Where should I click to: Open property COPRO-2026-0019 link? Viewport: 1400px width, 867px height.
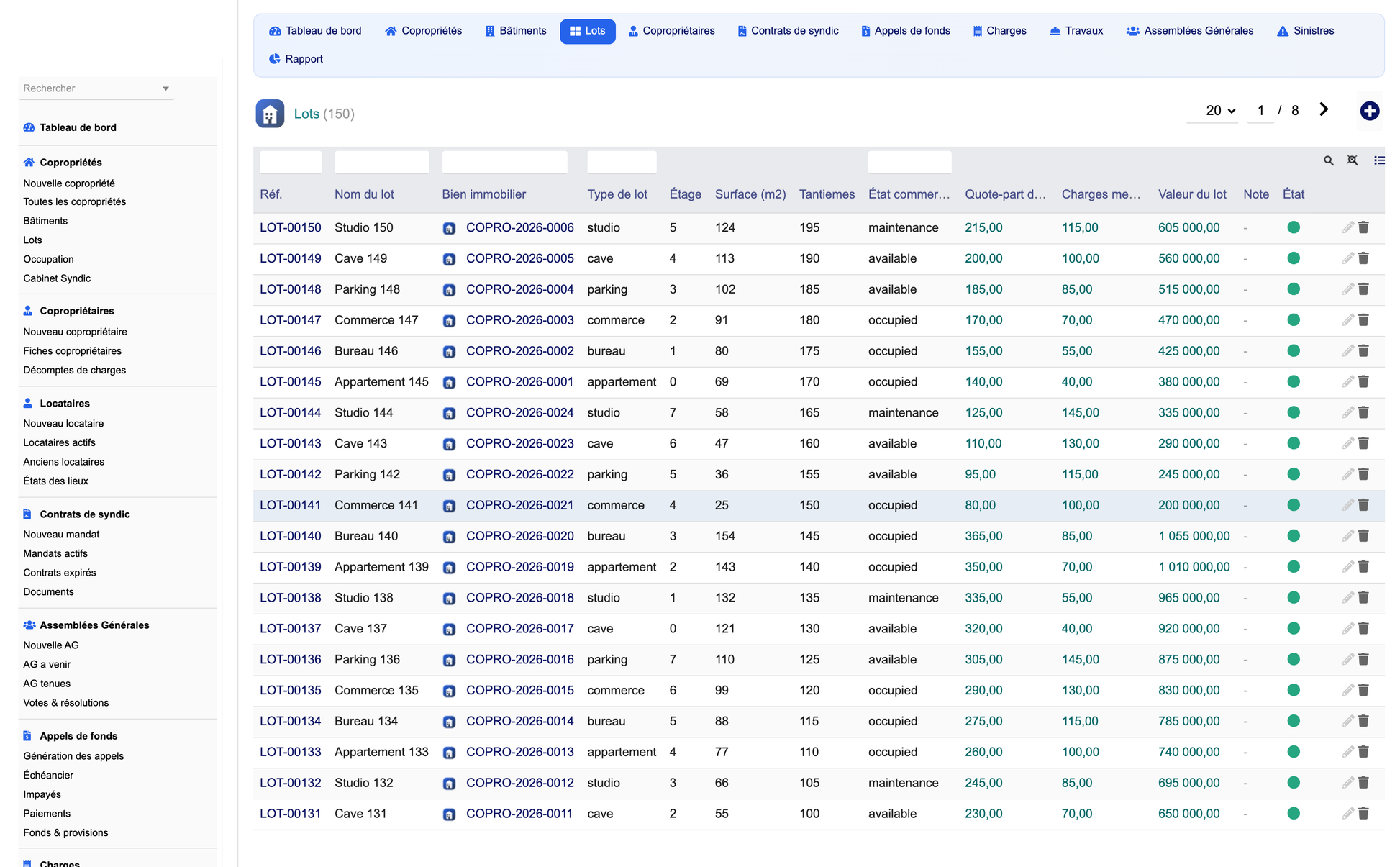point(520,567)
